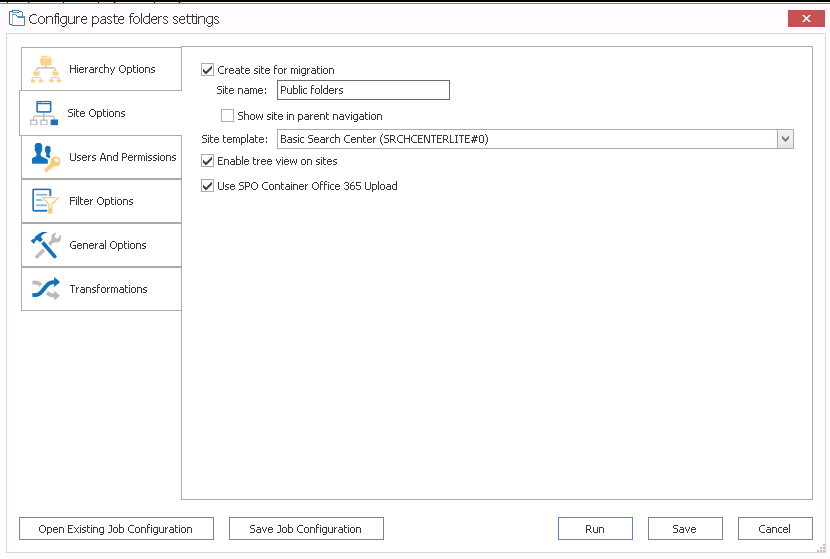Click the Hierarchy Options tree icon

(x=46, y=69)
